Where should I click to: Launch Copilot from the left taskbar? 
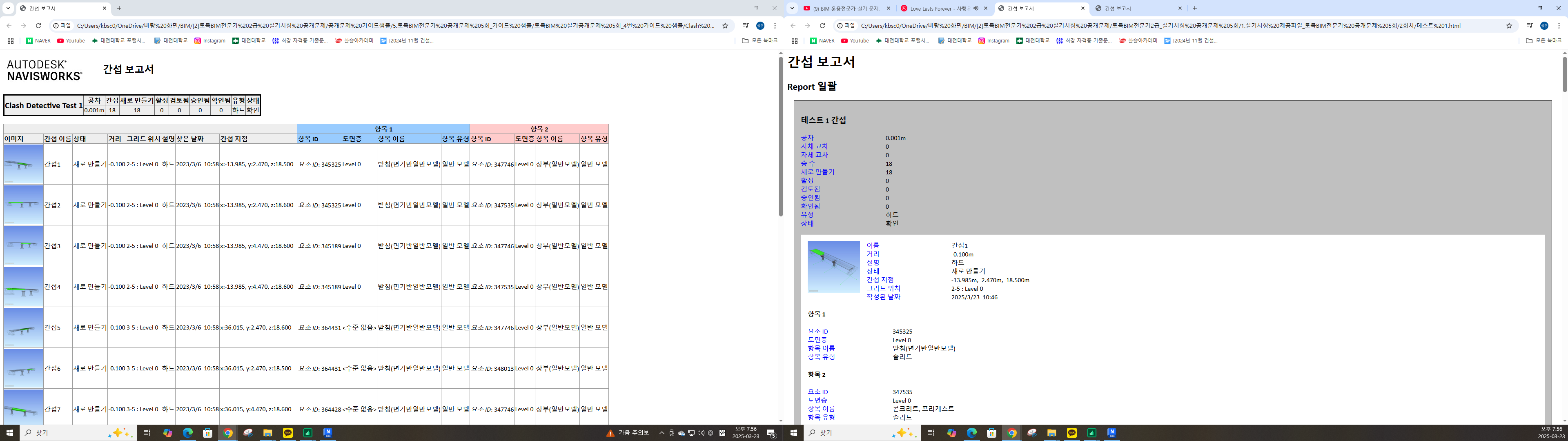point(167,433)
